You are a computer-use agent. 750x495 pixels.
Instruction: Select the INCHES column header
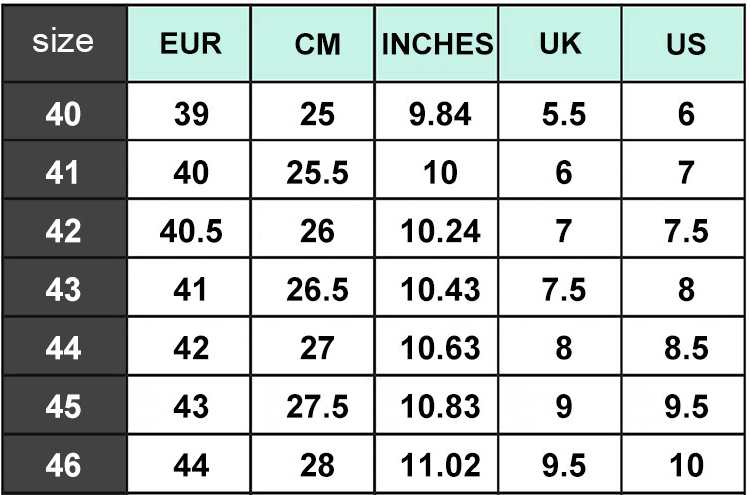coord(438,43)
